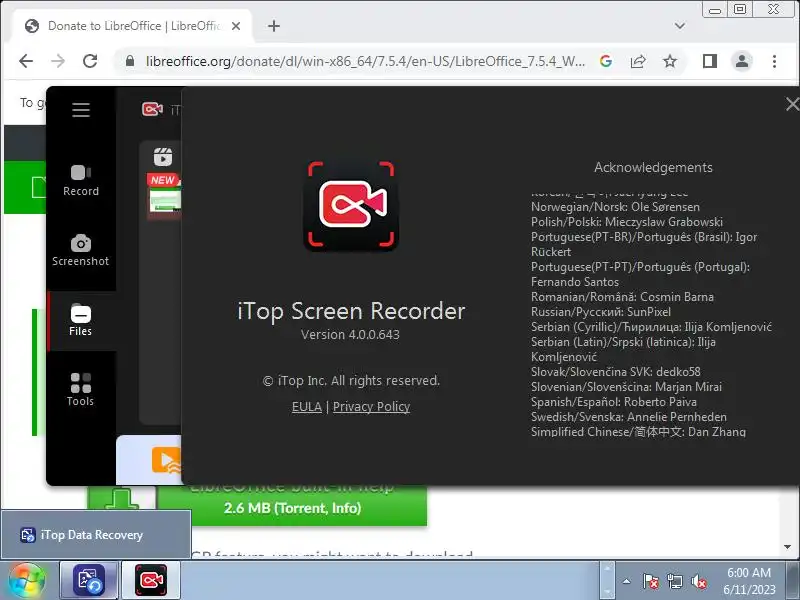Open the Screenshot section in sidebar
This screenshot has width=800, height=600.
81,251
